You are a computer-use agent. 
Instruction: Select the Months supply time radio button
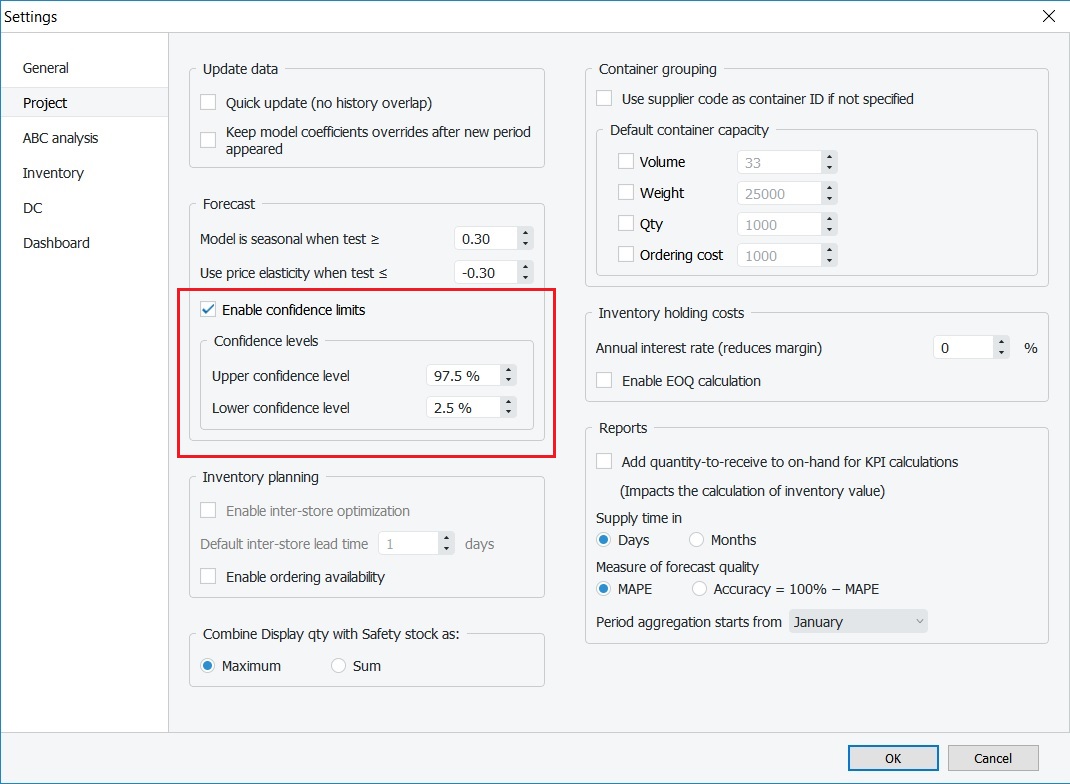click(697, 540)
